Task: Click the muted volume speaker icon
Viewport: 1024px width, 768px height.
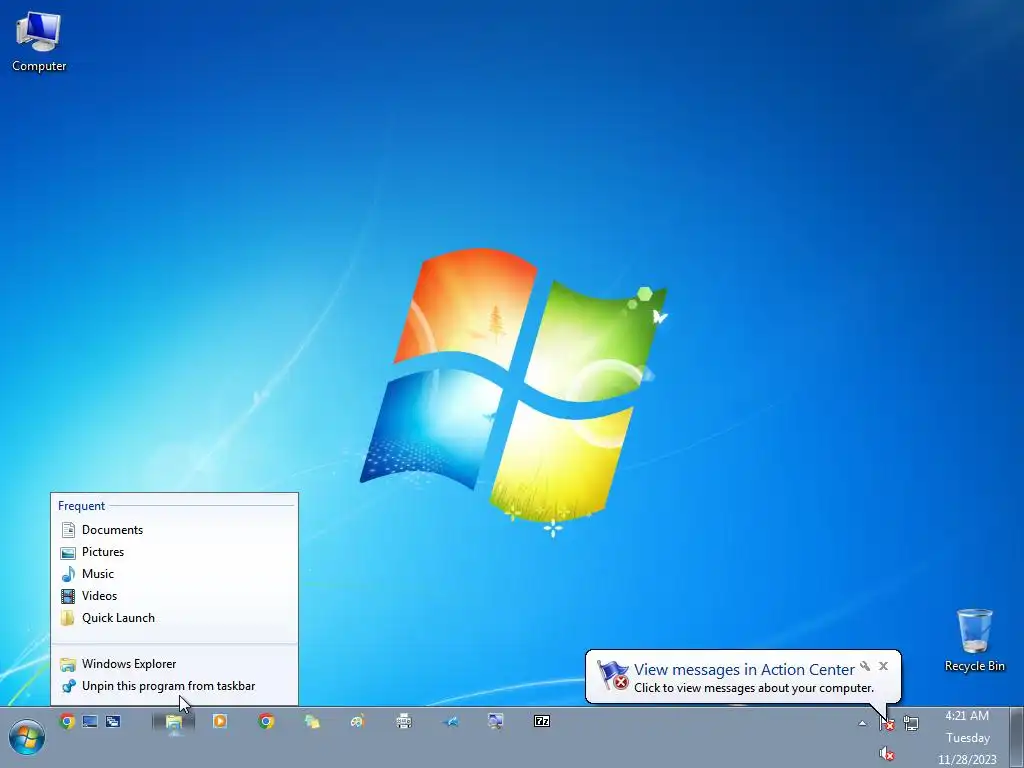Action: 887,754
